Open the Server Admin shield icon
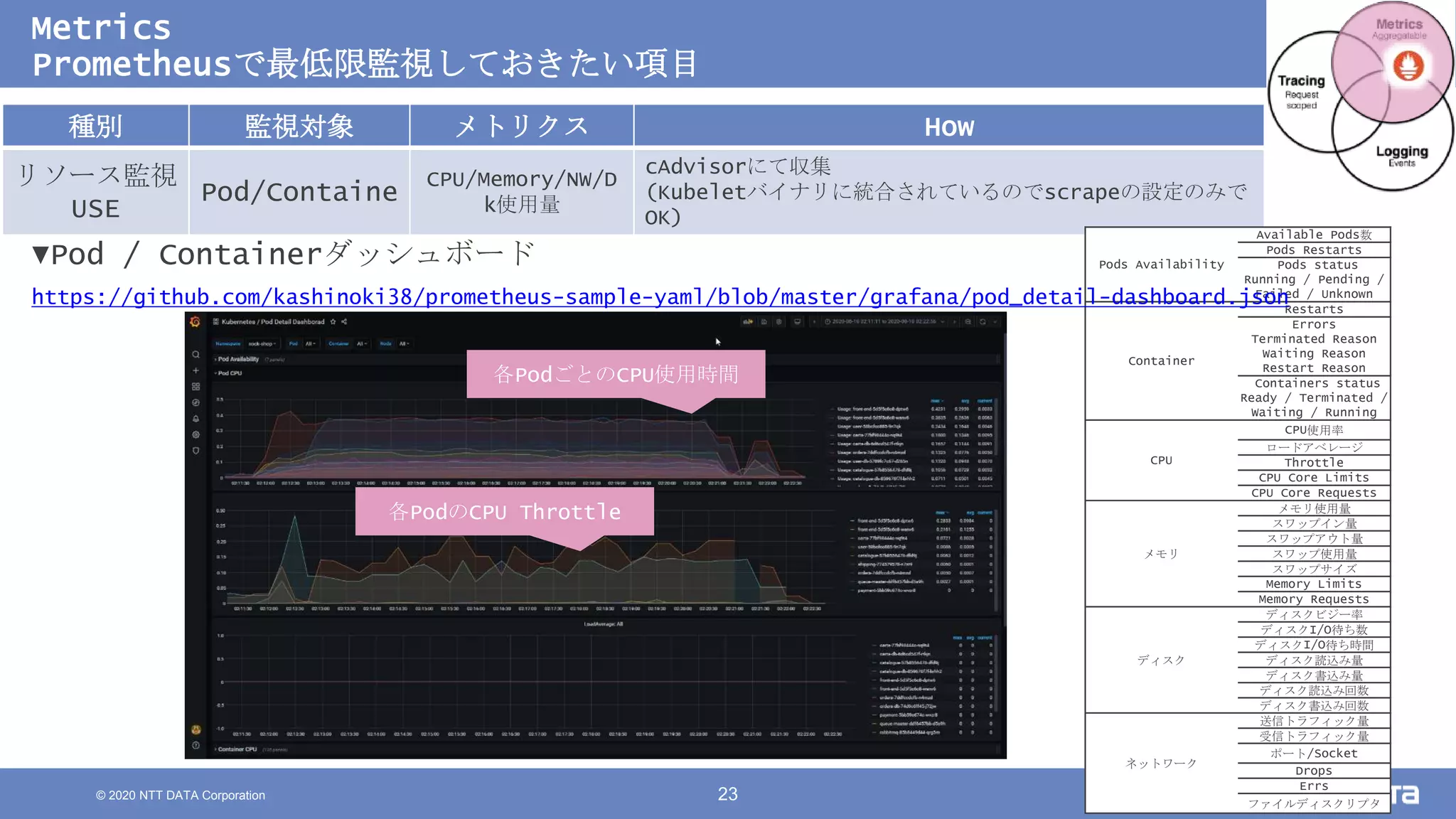Screen dimensions: 1456x819 (x=196, y=451)
